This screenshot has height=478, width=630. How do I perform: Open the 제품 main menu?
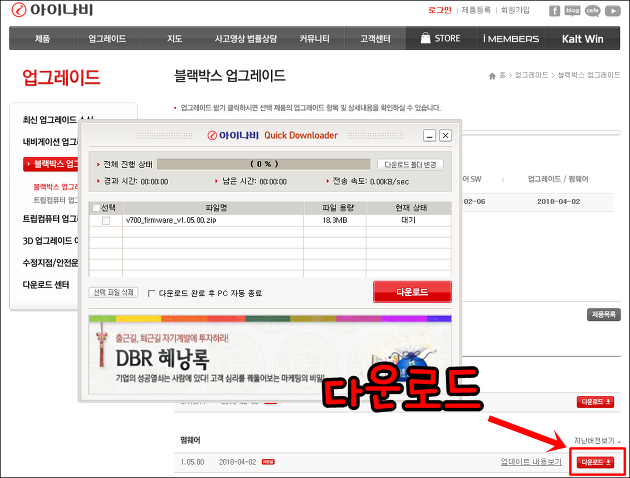point(42,39)
